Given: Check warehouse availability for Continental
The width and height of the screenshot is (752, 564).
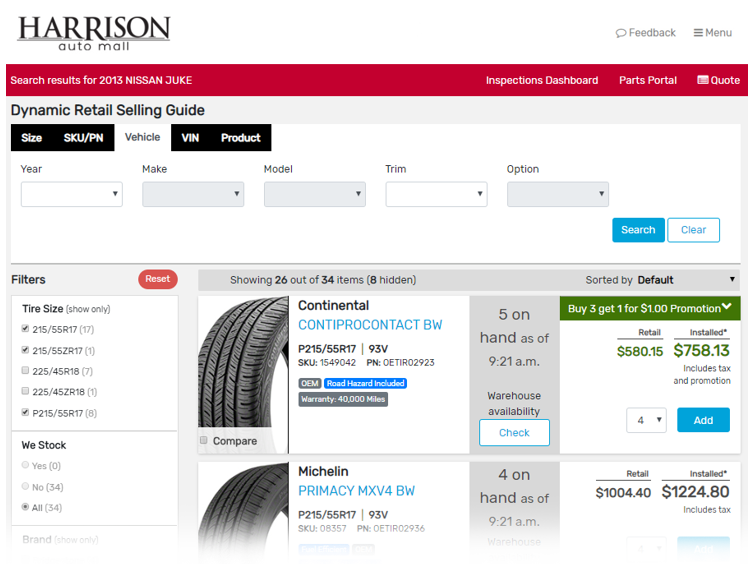Looking at the screenshot, I should click(514, 433).
